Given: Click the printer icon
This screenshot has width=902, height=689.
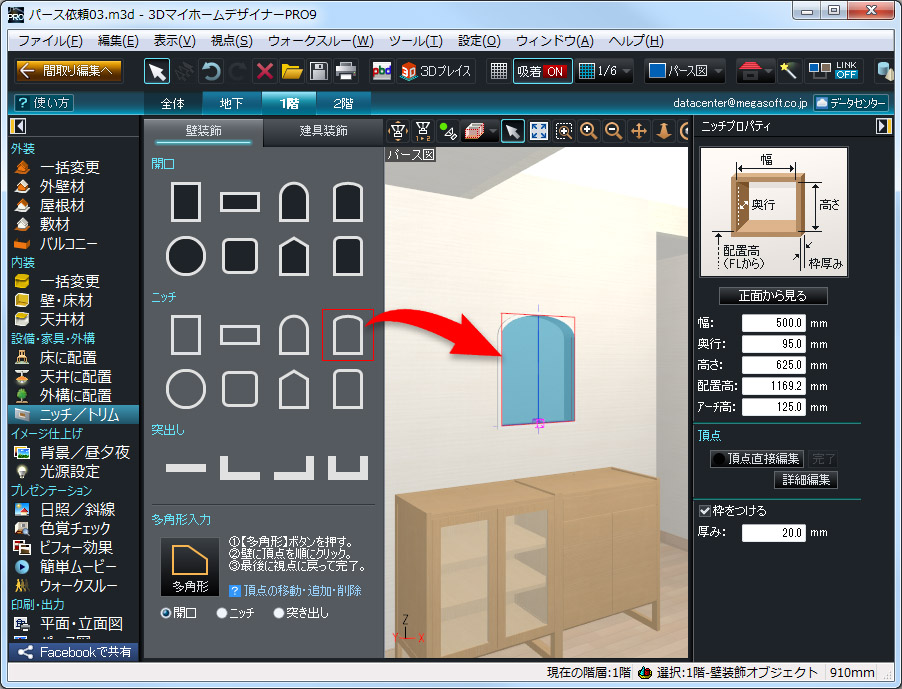Looking at the screenshot, I should click(345, 71).
